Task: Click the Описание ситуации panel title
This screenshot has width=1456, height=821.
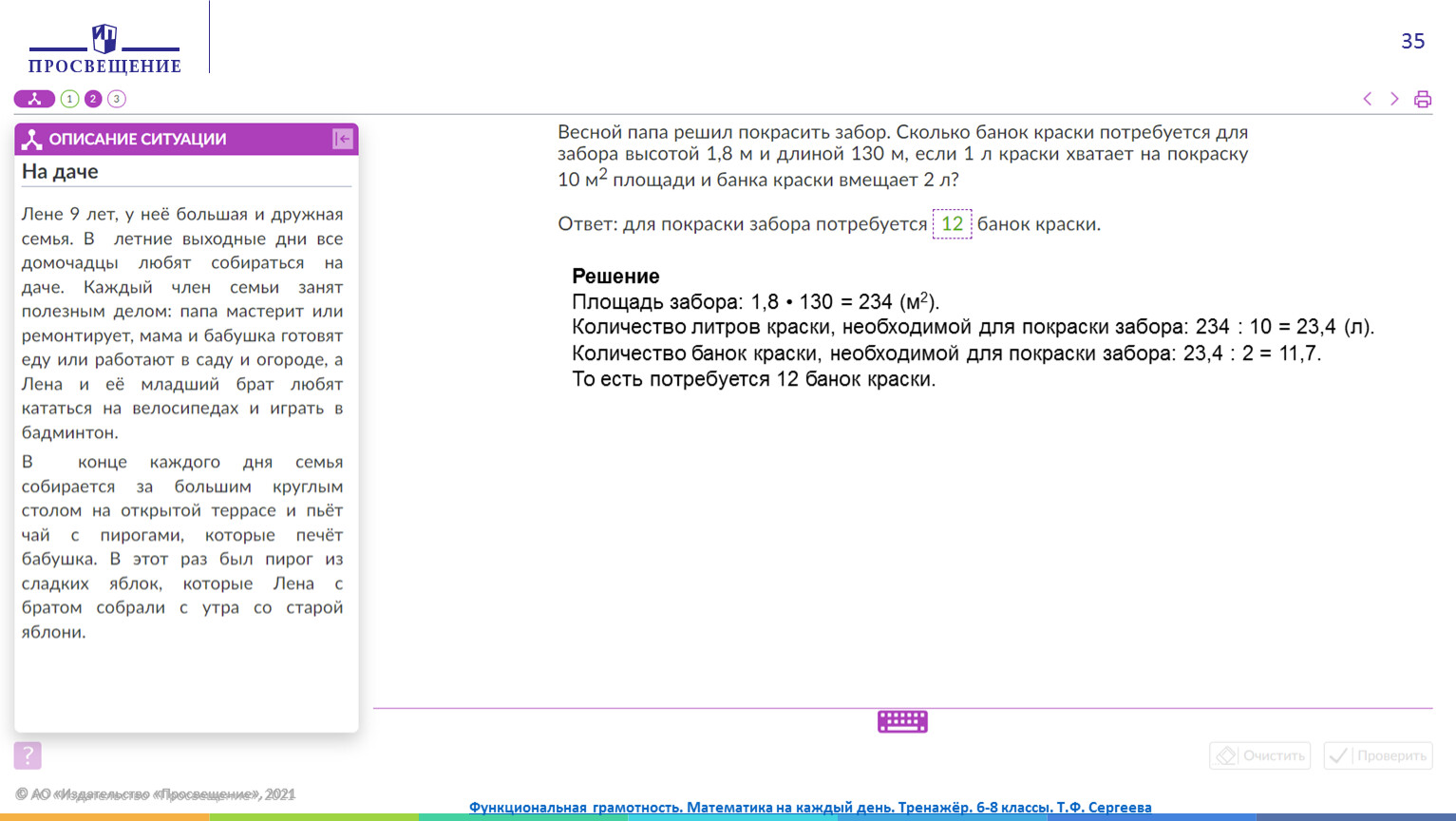Action: 138,139
